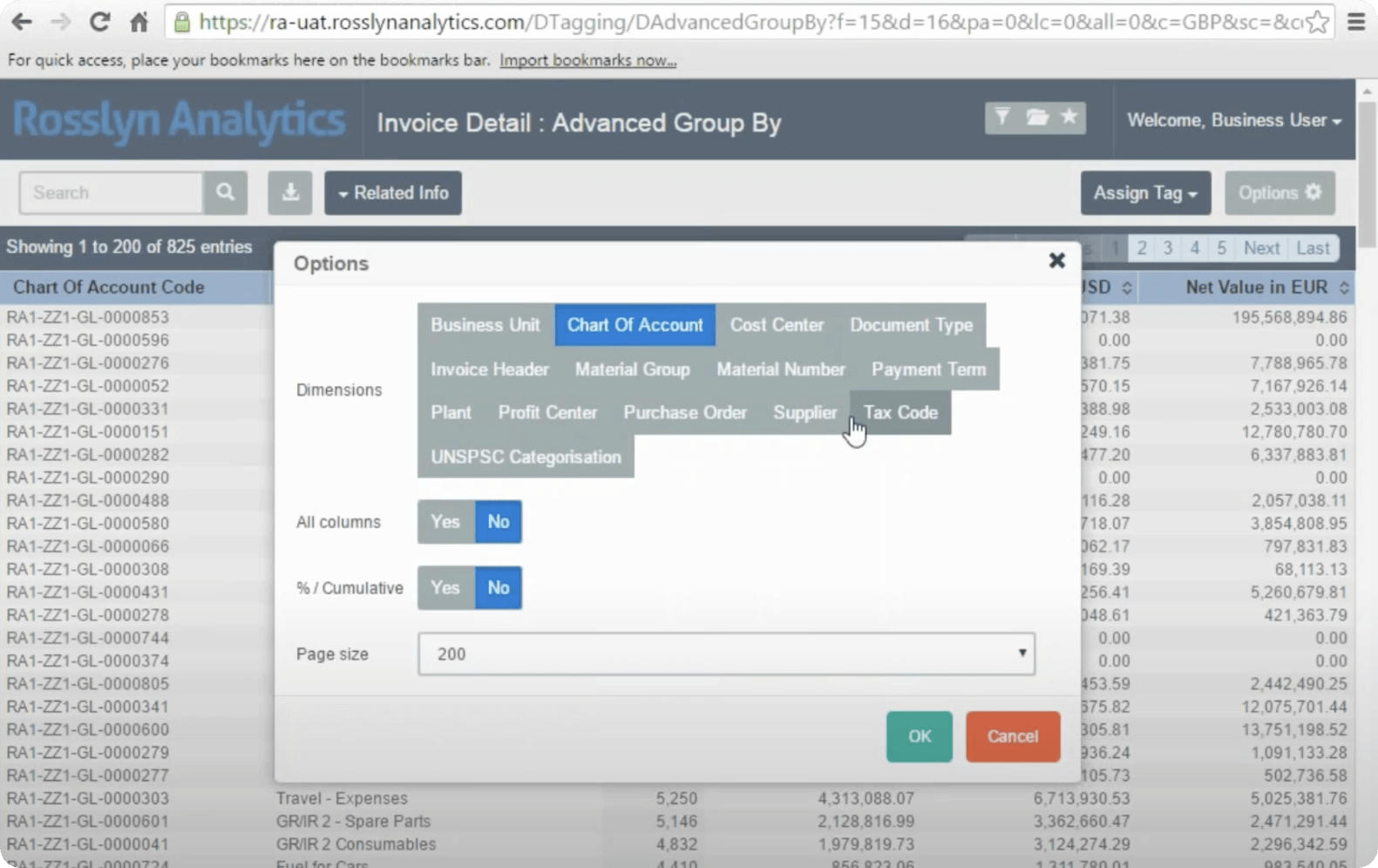The height and width of the screenshot is (868, 1378).
Task: Select the UNSPSC Categorisation dimension
Action: (x=526, y=457)
